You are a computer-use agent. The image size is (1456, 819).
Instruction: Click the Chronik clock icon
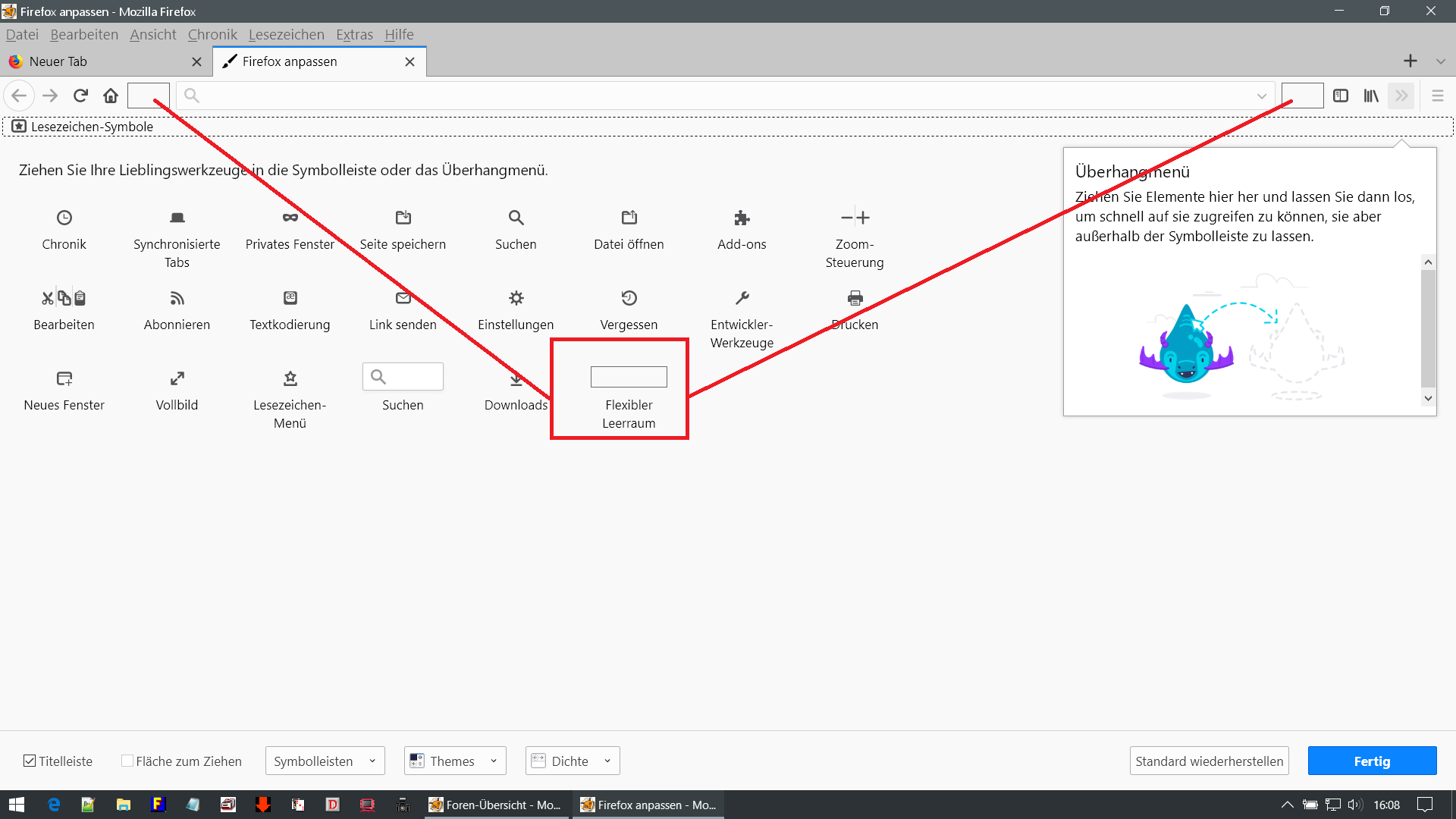pos(64,218)
